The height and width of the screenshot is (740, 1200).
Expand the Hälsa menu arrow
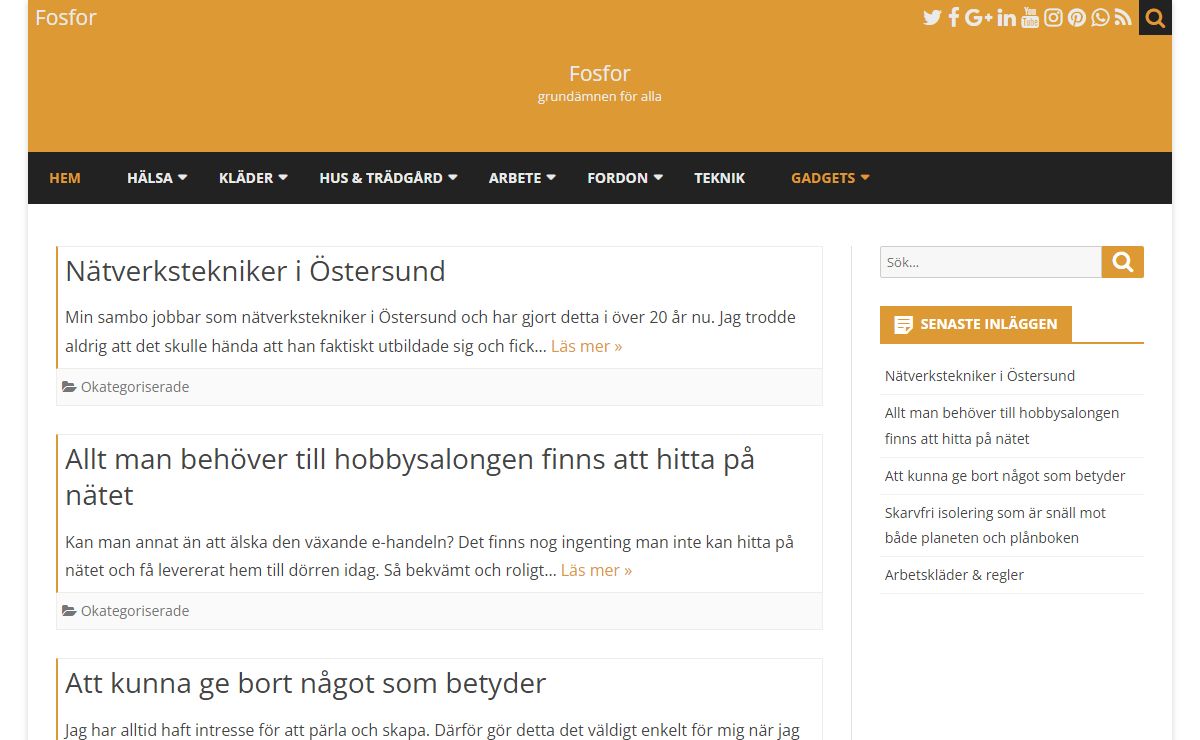coord(182,177)
